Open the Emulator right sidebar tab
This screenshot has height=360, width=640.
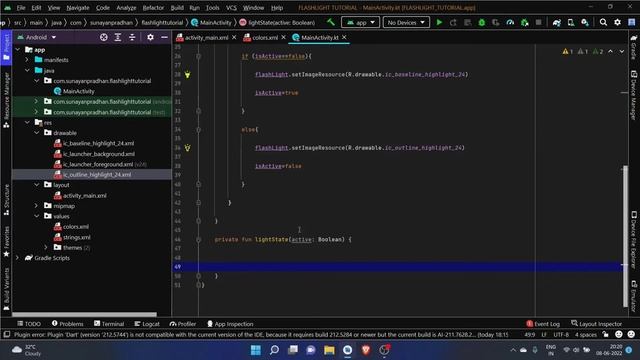pyautogui.click(x=634, y=297)
